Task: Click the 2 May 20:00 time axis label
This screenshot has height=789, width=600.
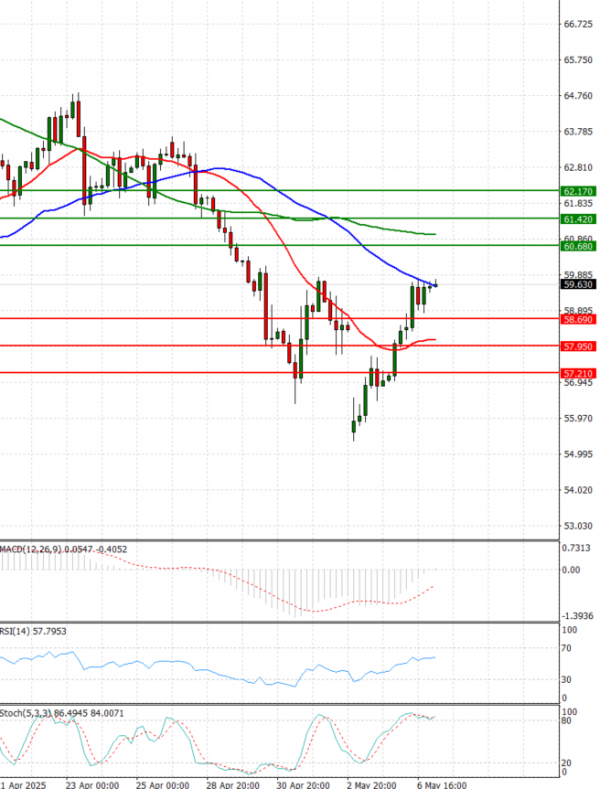Action: (x=371, y=784)
